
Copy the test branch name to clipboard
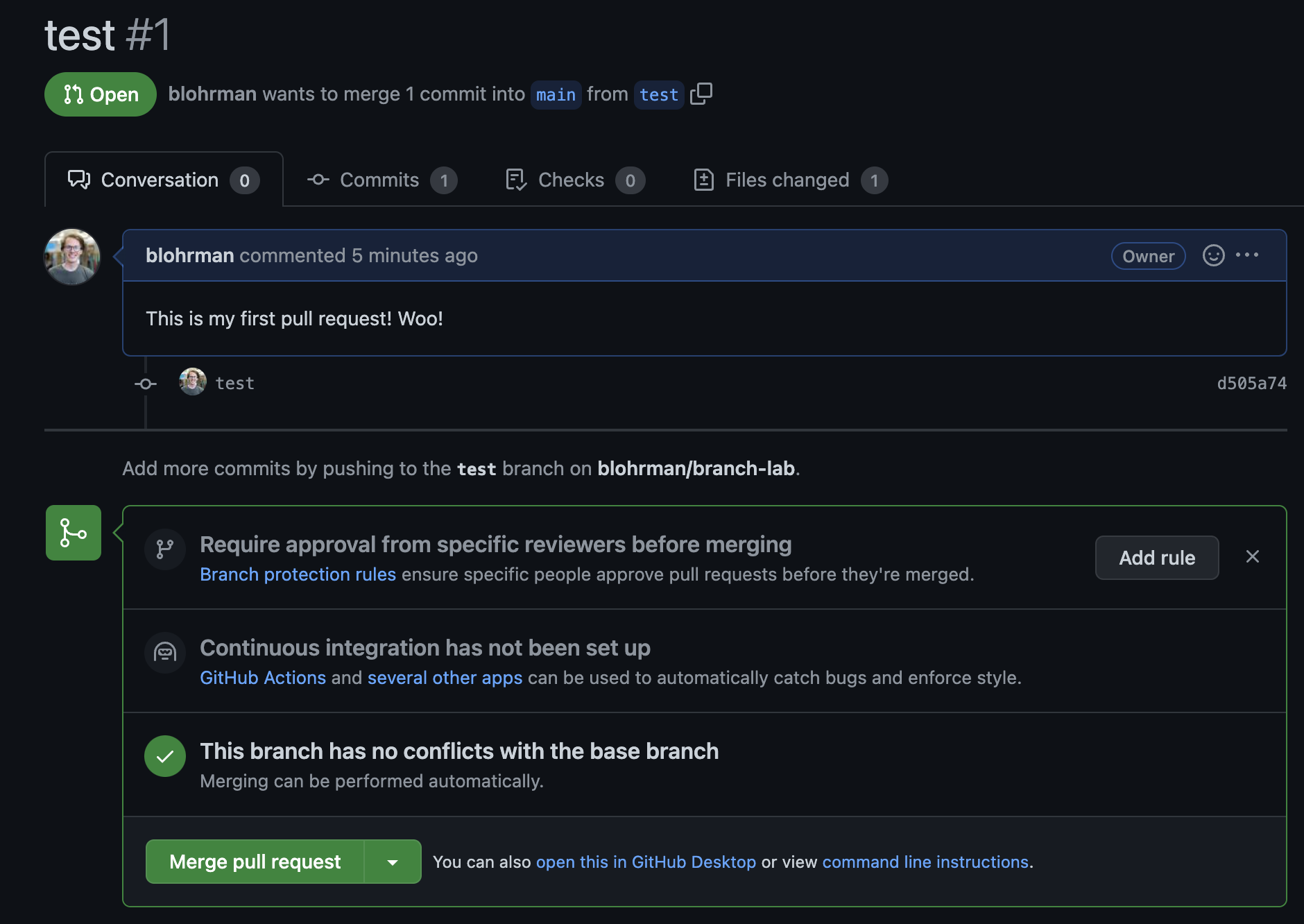click(701, 94)
